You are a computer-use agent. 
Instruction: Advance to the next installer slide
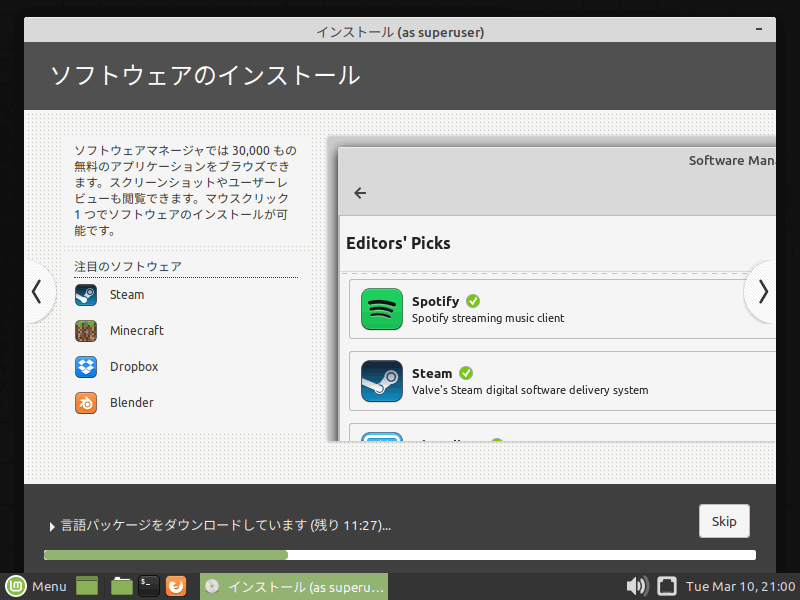(762, 292)
